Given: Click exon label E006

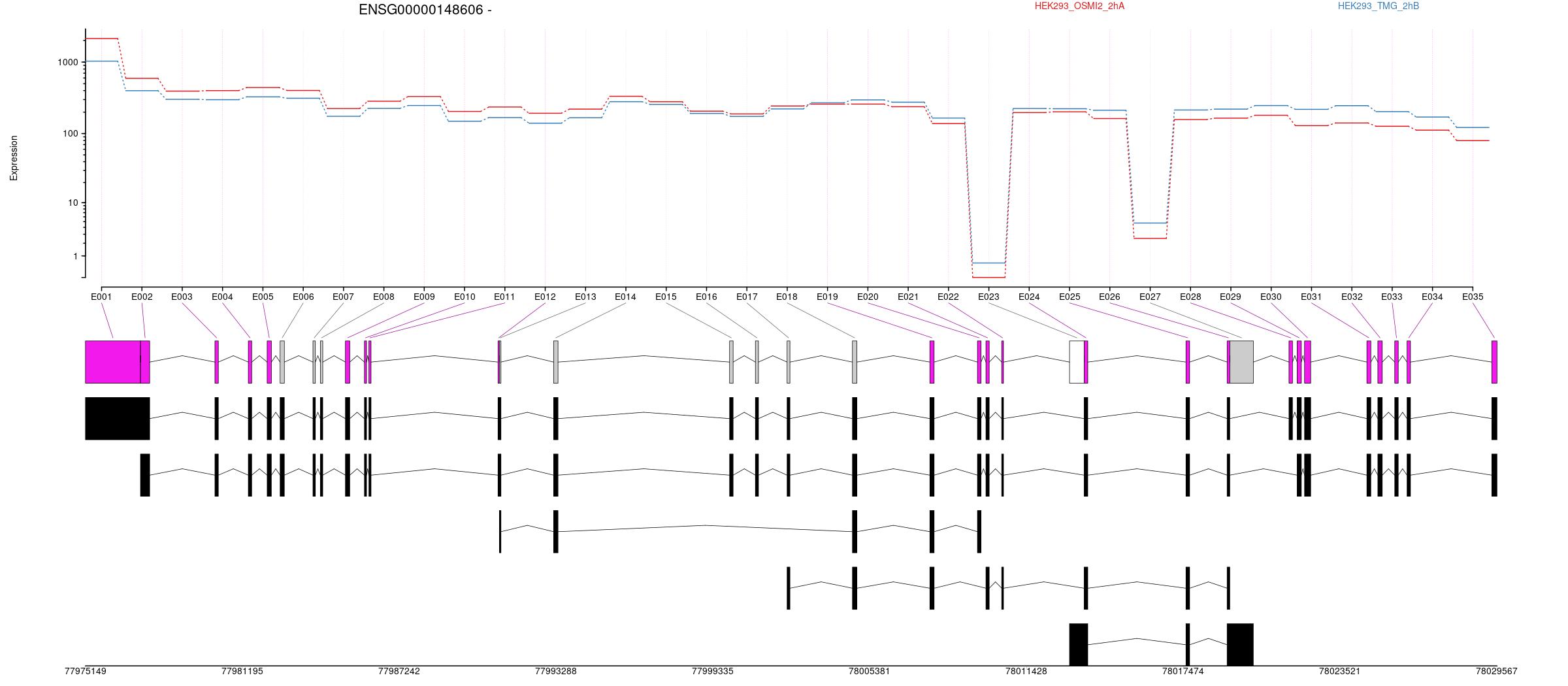Looking at the screenshot, I should 303,297.
